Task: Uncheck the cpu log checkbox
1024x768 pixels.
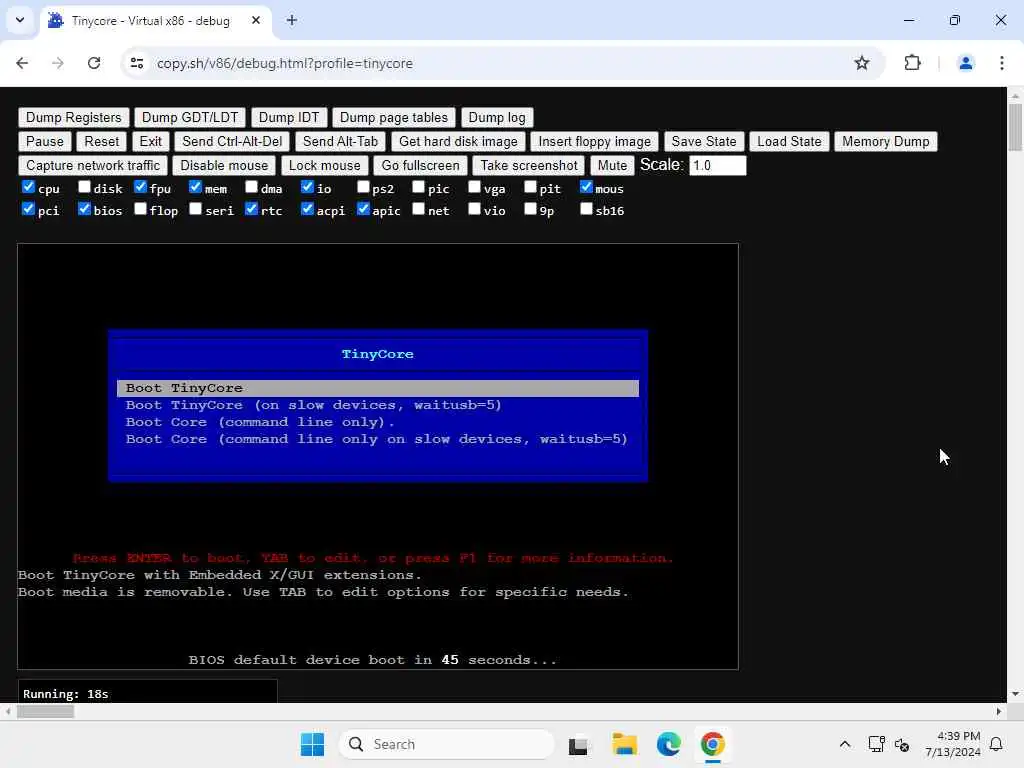Action: click(x=28, y=187)
